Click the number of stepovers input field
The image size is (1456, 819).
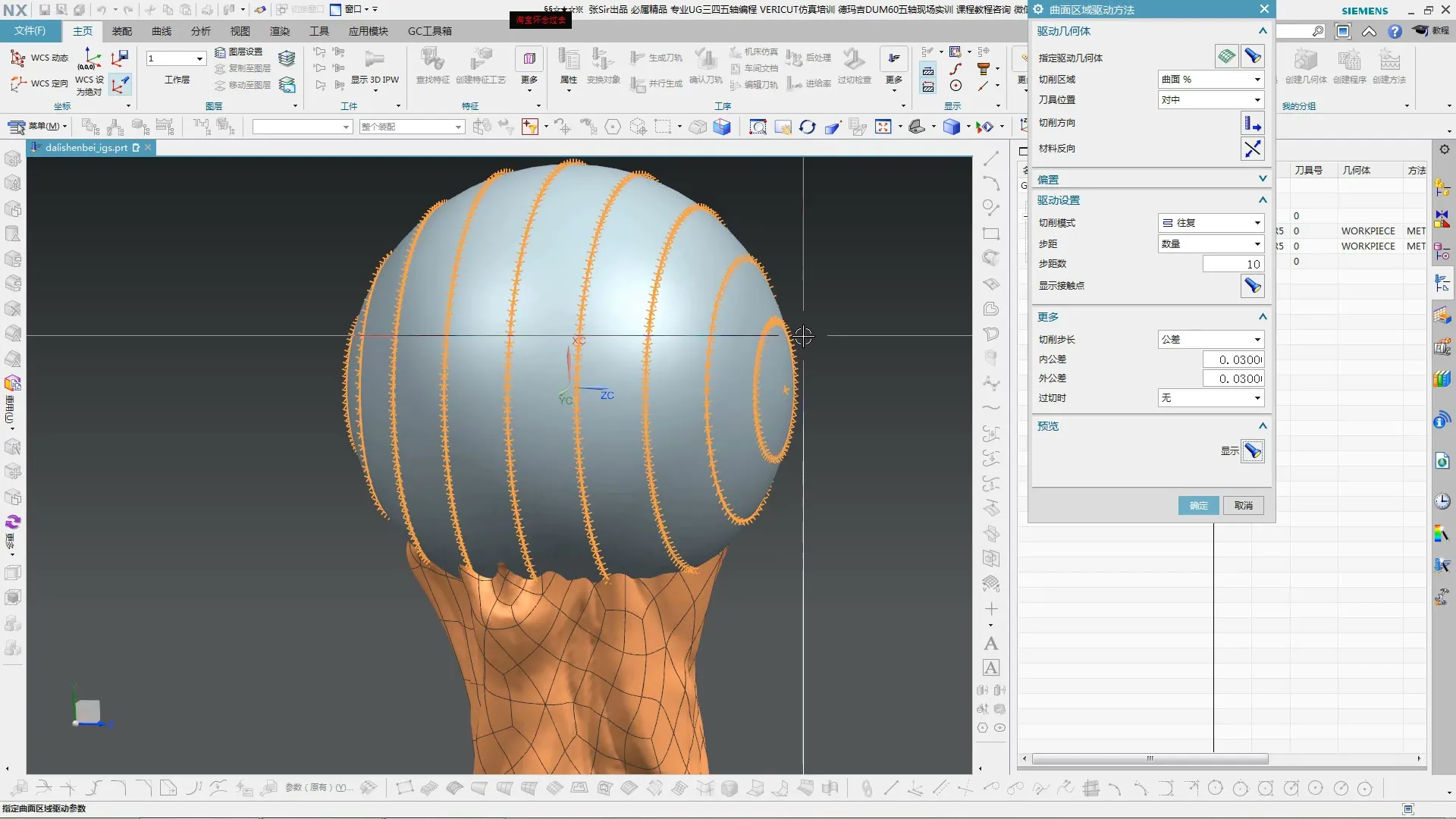click(1232, 264)
